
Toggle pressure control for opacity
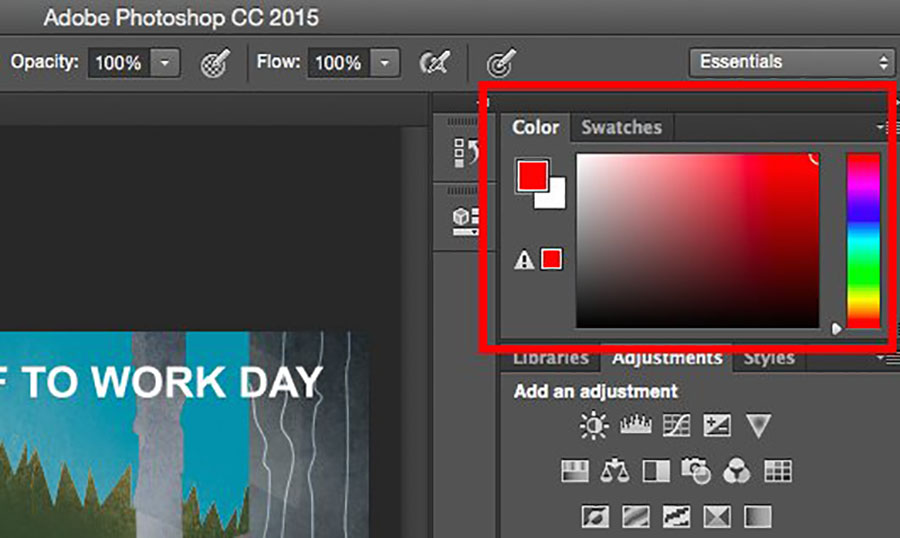(213, 63)
